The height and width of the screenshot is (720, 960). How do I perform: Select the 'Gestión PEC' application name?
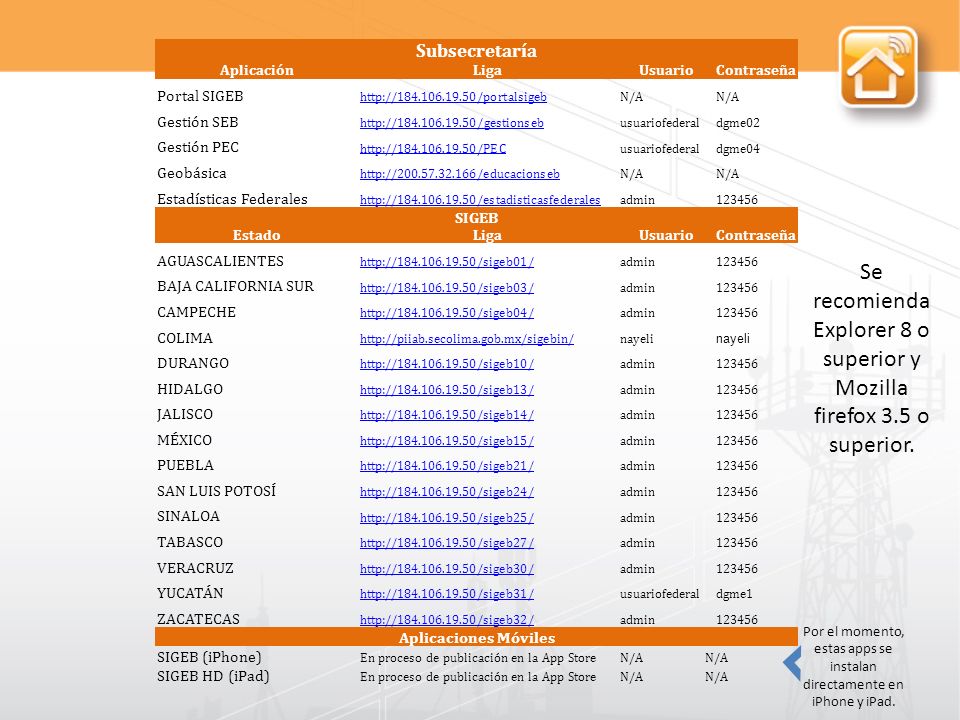(198, 148)
